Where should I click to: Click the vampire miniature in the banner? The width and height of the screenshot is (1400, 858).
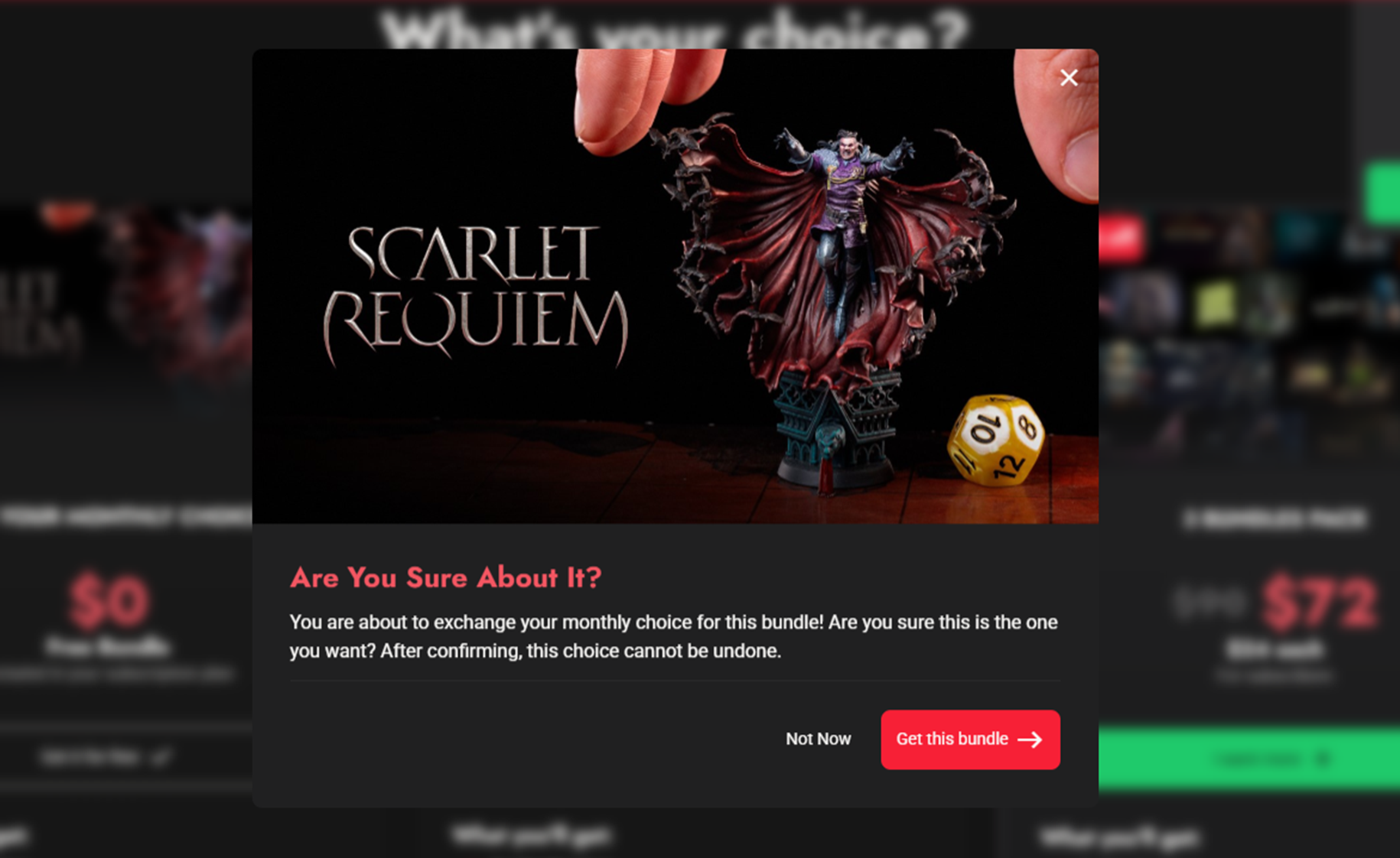click(x=838, y=298)
